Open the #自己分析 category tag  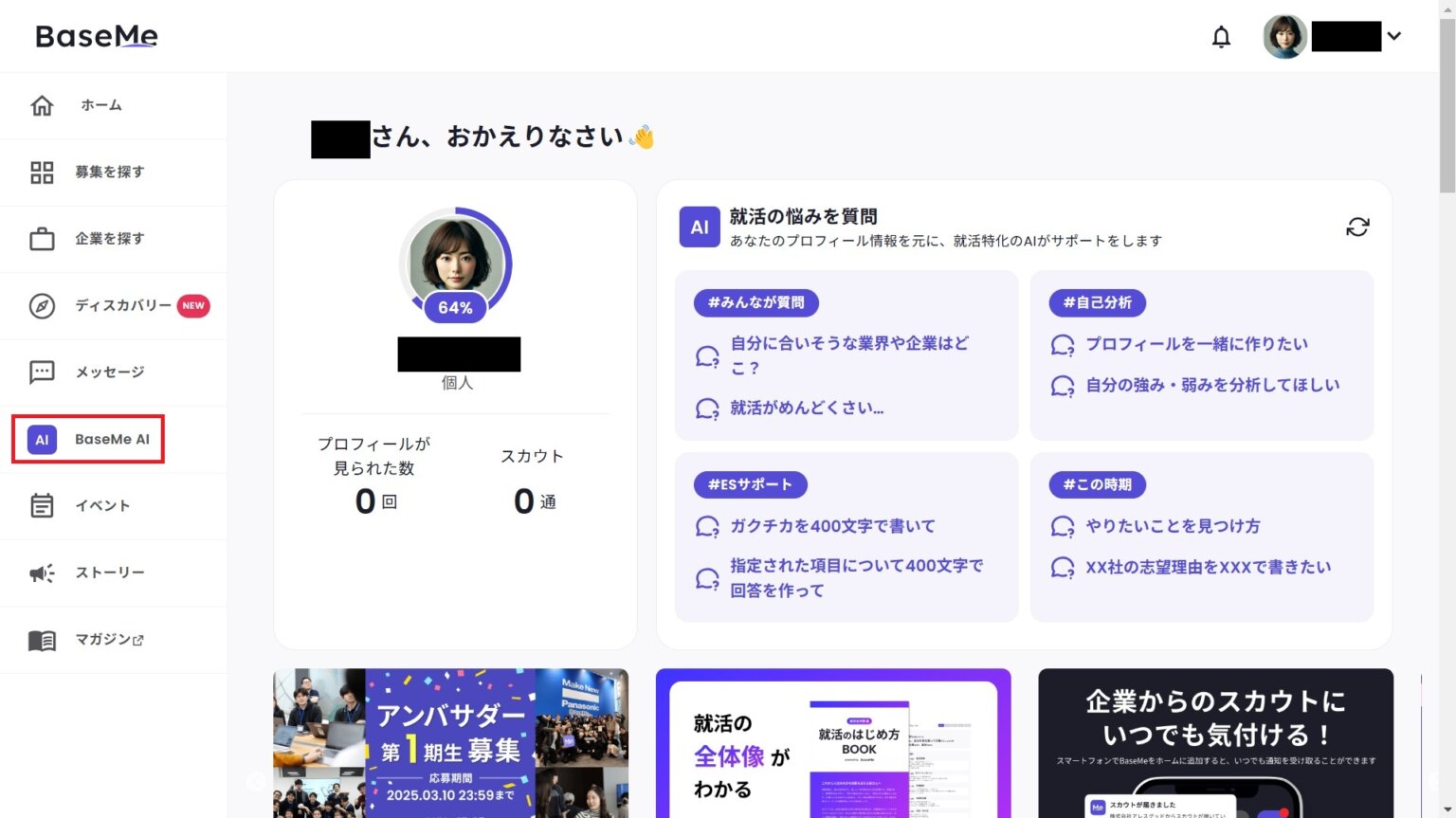coord(1097,302)
